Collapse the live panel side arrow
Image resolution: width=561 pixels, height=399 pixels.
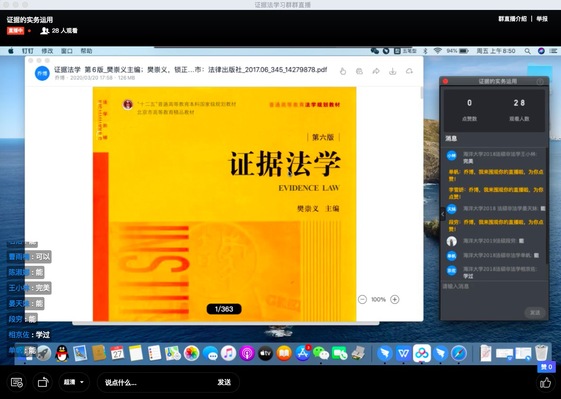point(443,214)
